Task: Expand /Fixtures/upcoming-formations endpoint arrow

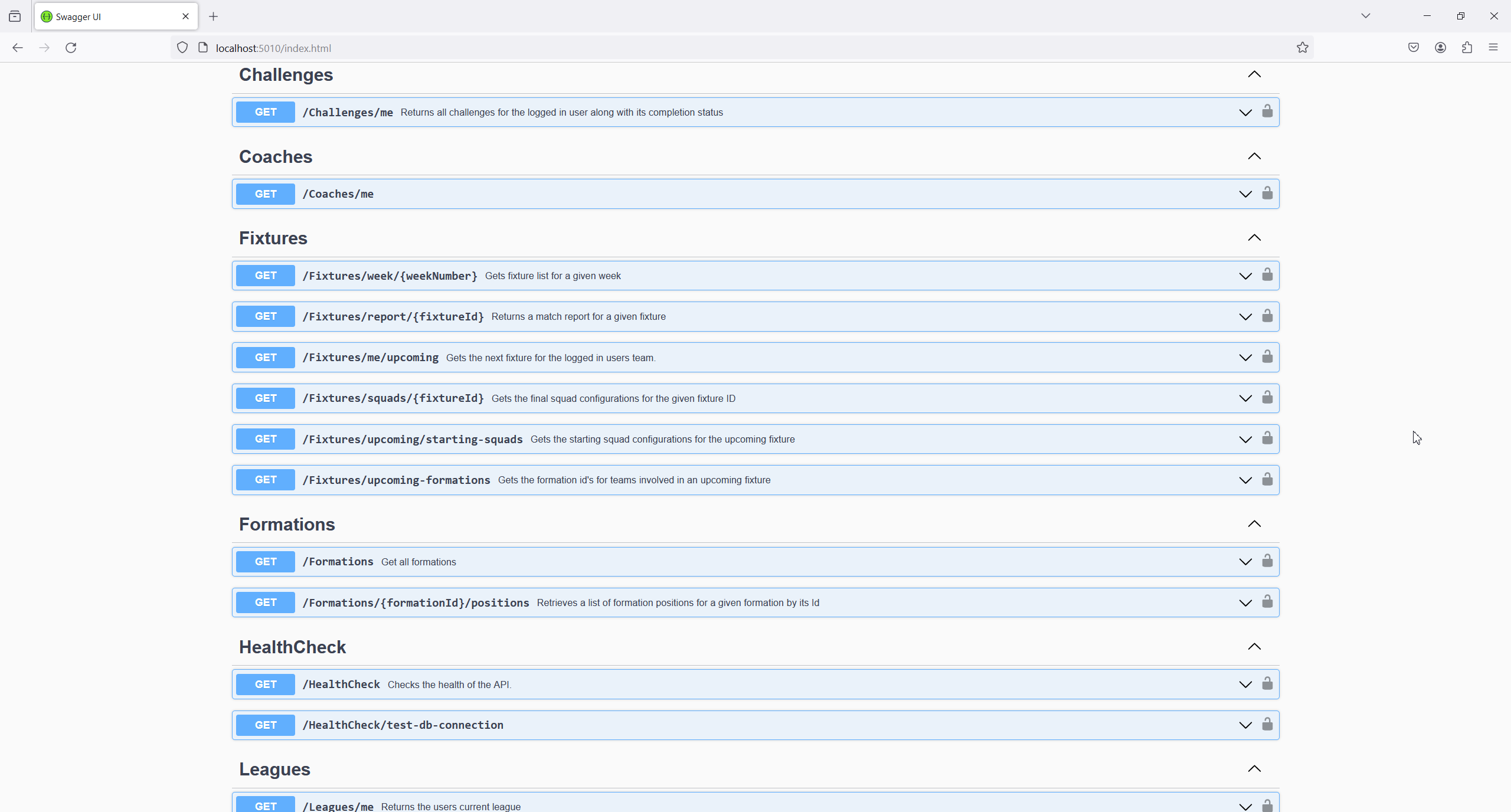Action: click(x=1245, y=480)
